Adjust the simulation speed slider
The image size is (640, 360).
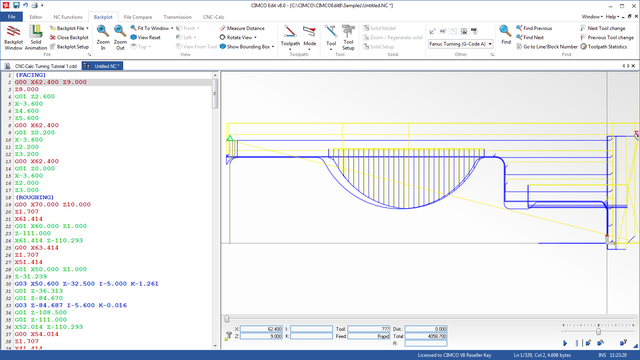(598, 331)
